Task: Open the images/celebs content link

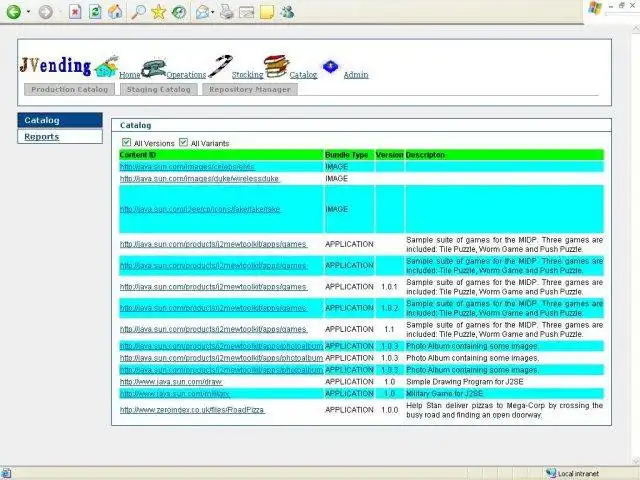Action: click(x=187, y=167)
